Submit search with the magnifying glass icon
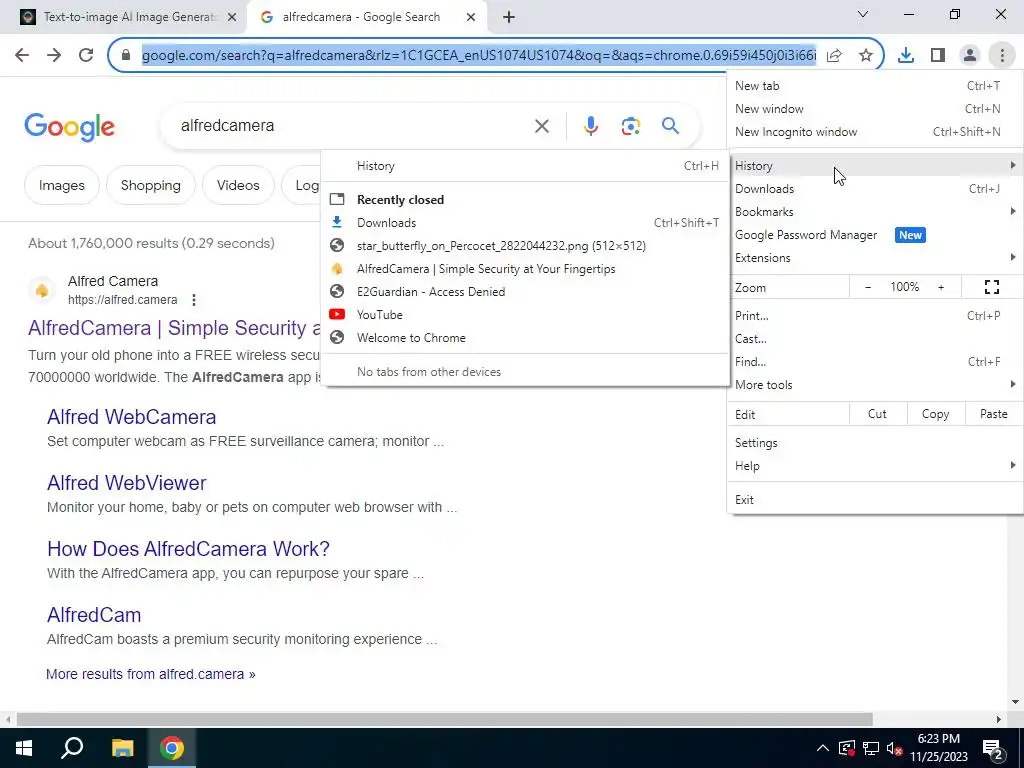Viewport: 1024px width, 768px height. (x=671, y=125)
